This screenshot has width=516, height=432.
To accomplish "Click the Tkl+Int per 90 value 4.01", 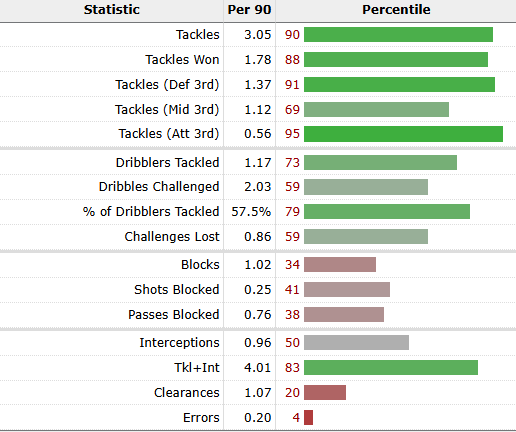I will coord(258,368).
